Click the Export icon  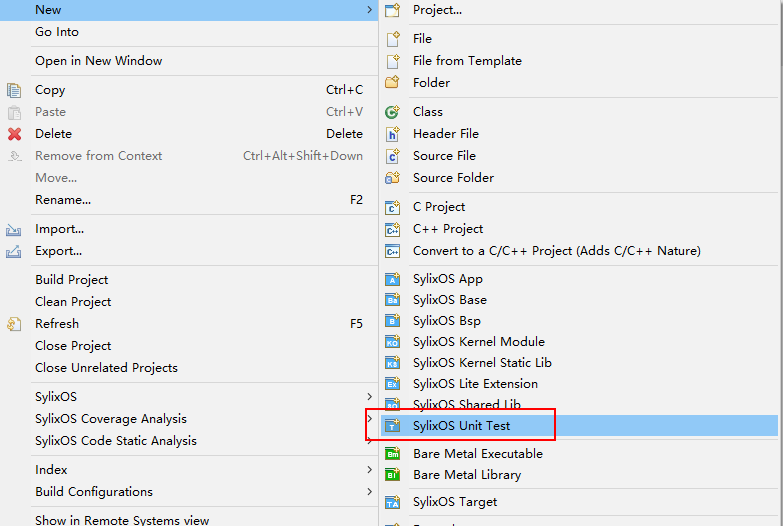13,251
